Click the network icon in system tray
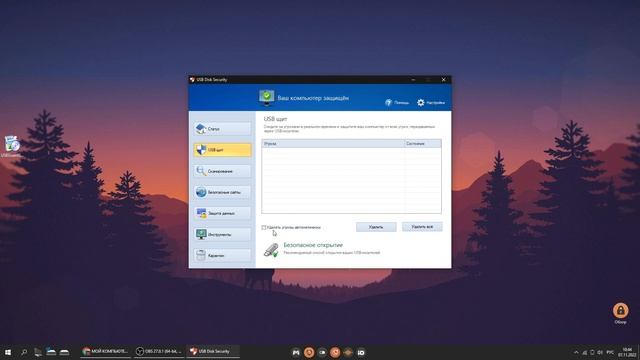 (x=584, y=352)
